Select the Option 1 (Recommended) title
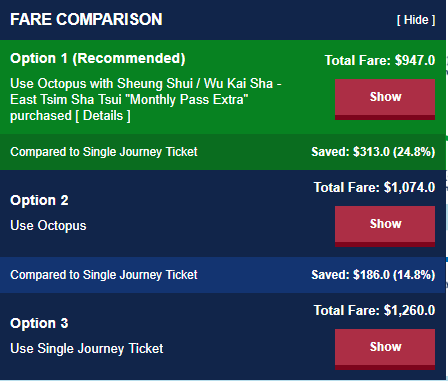The width and height of the screenshot is (448, 381). click(x=98, y=59)
